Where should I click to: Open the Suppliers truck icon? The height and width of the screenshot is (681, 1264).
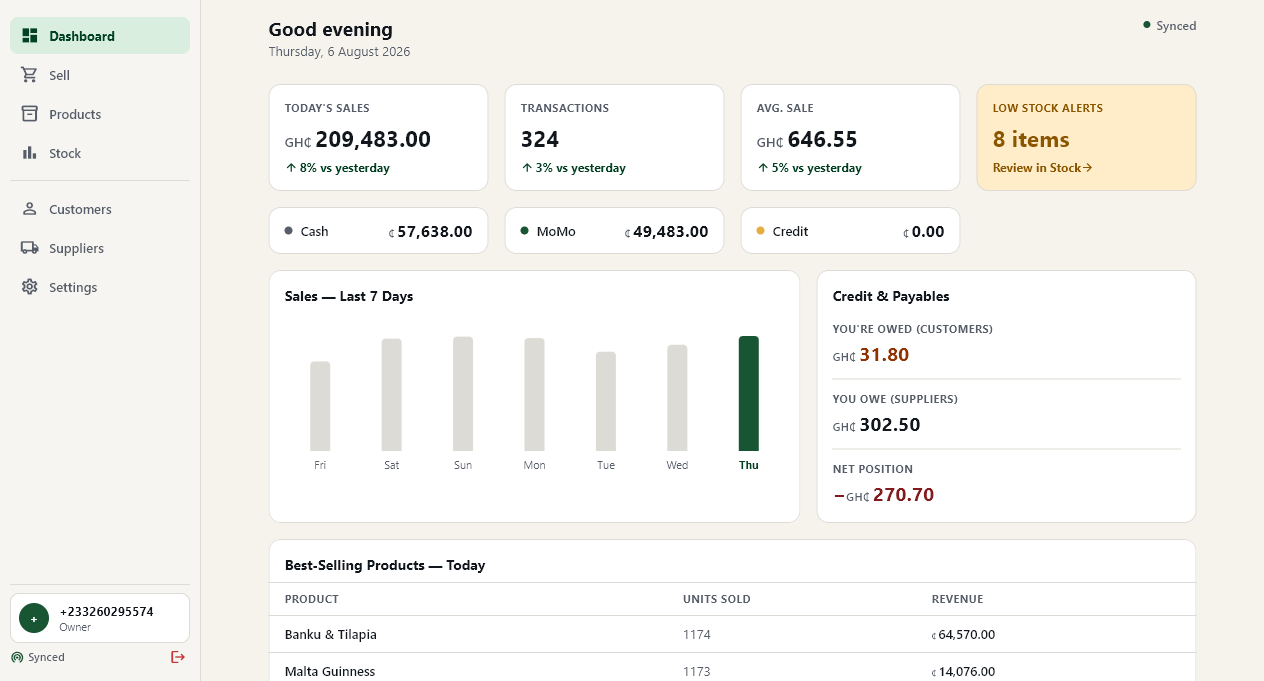point(30,248)
